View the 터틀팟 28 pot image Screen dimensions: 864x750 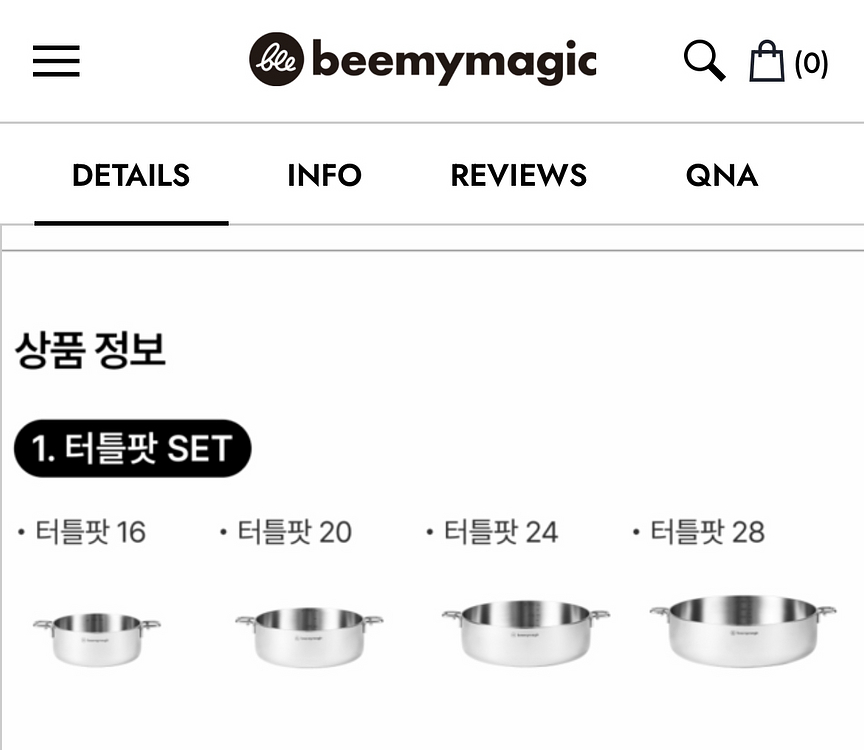[x=742, y=627]
